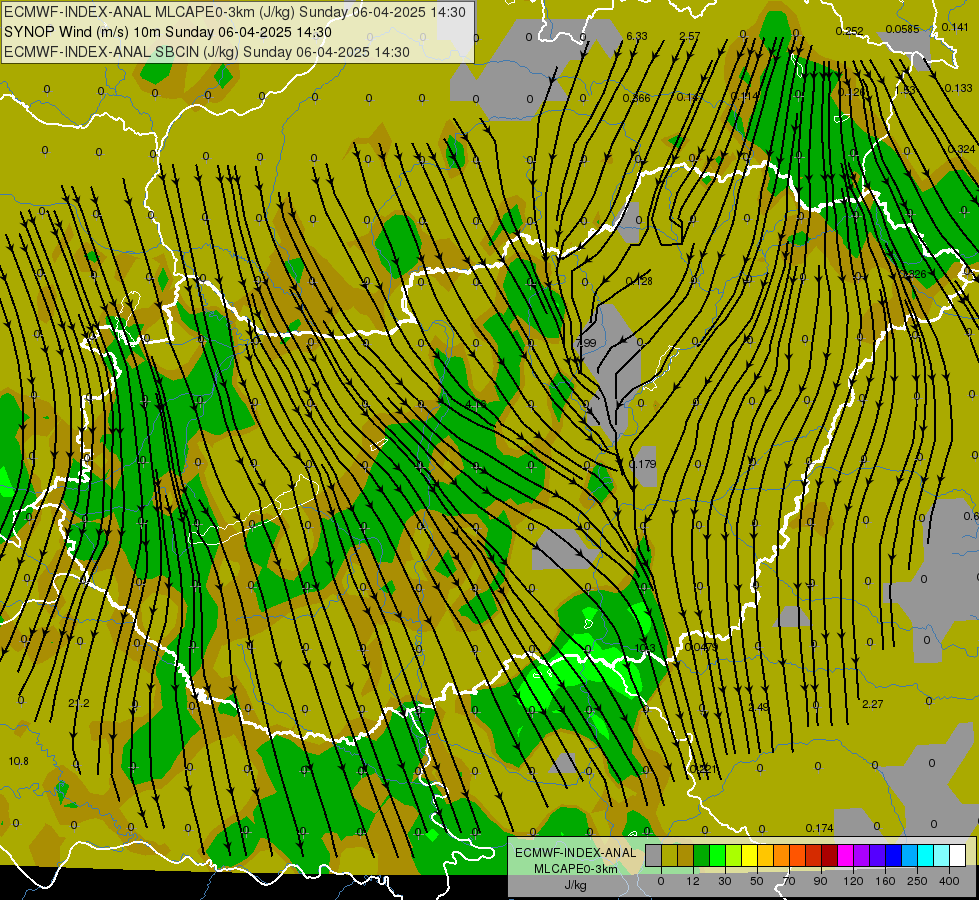Click the 0.179 value on the map
Screen dimensions: 979x900
coord(642,464)
